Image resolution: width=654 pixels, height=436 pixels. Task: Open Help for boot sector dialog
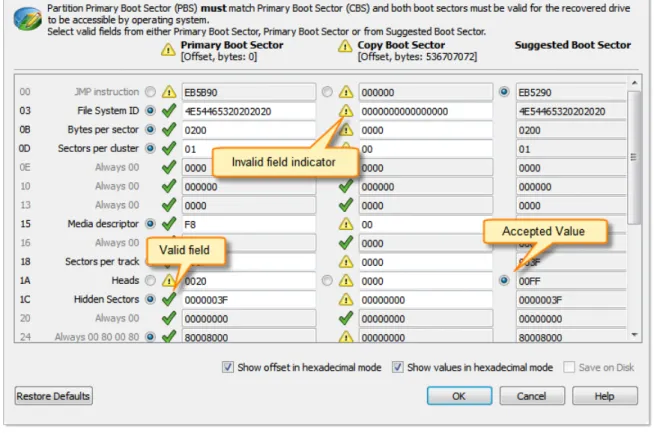point(604,396)
